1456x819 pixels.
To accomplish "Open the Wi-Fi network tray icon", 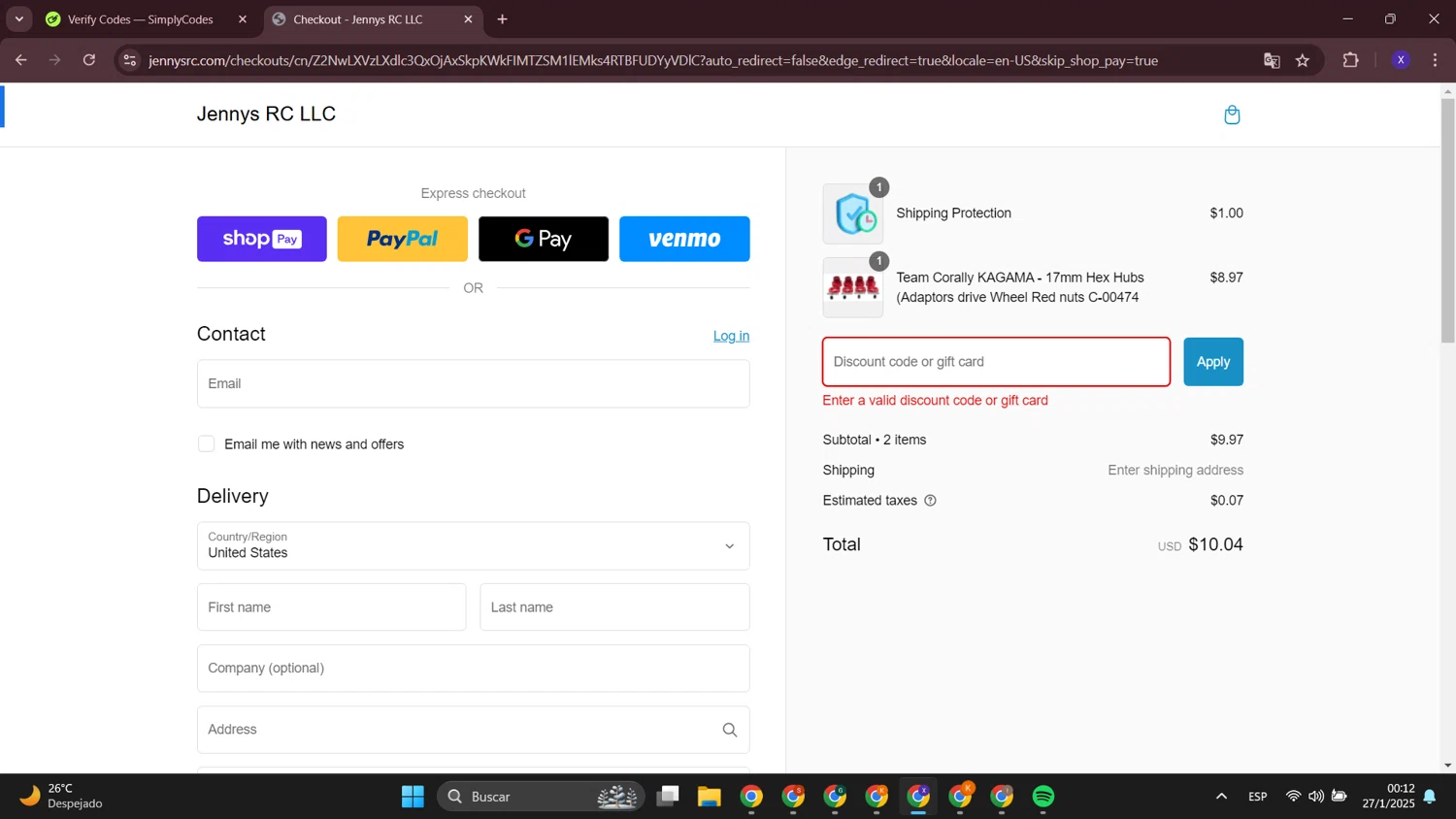I will [1293, 797].
